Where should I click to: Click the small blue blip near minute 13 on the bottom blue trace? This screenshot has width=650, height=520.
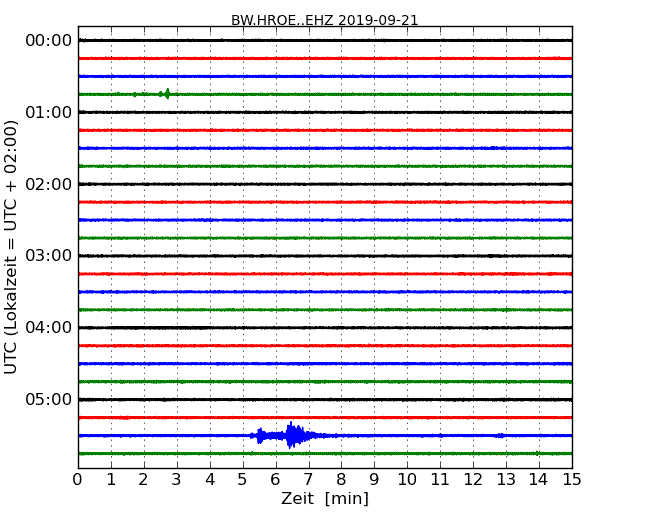(501, 435)
